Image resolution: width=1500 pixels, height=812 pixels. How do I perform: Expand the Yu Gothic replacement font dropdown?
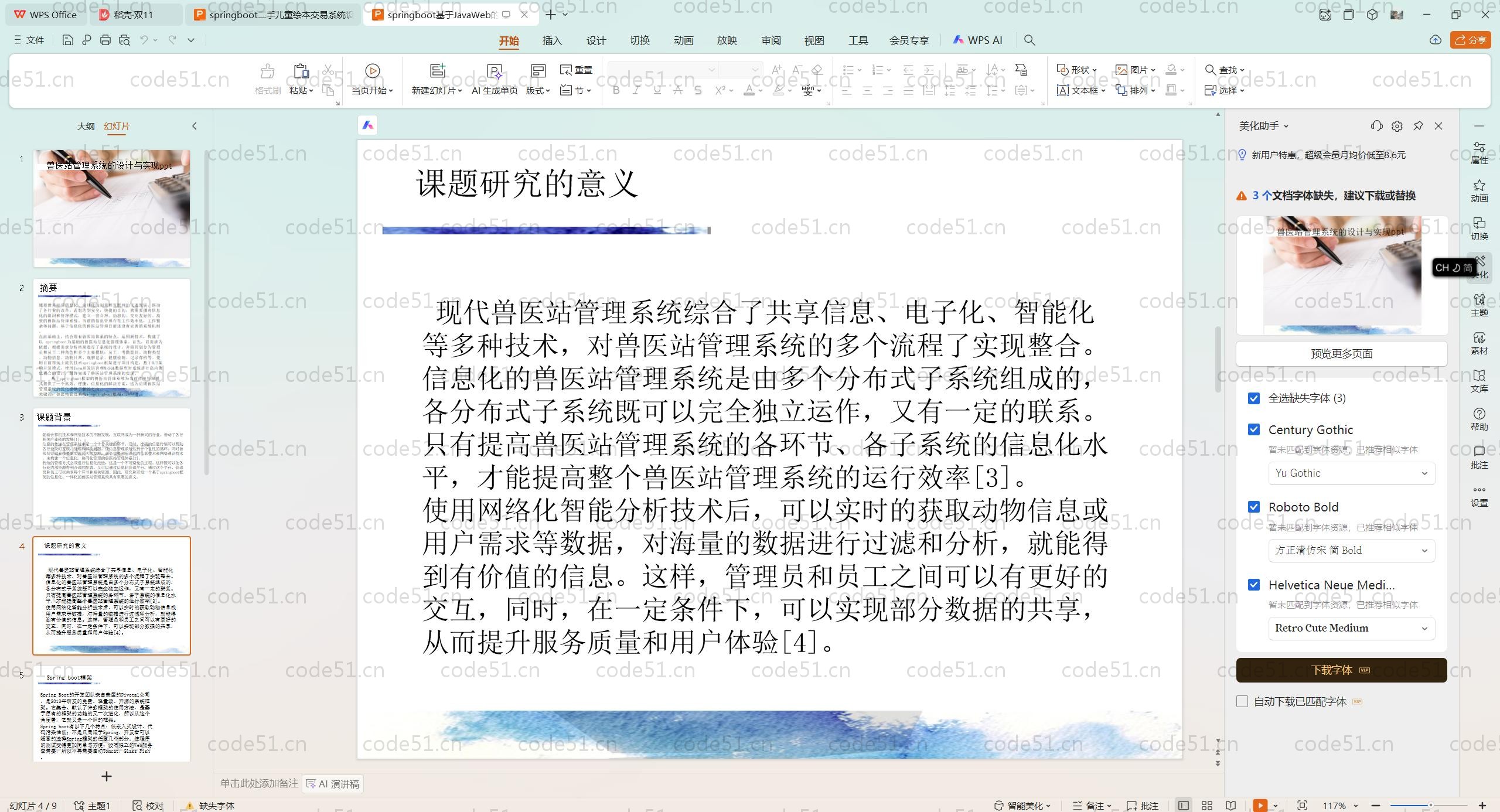click(1351, 473)
